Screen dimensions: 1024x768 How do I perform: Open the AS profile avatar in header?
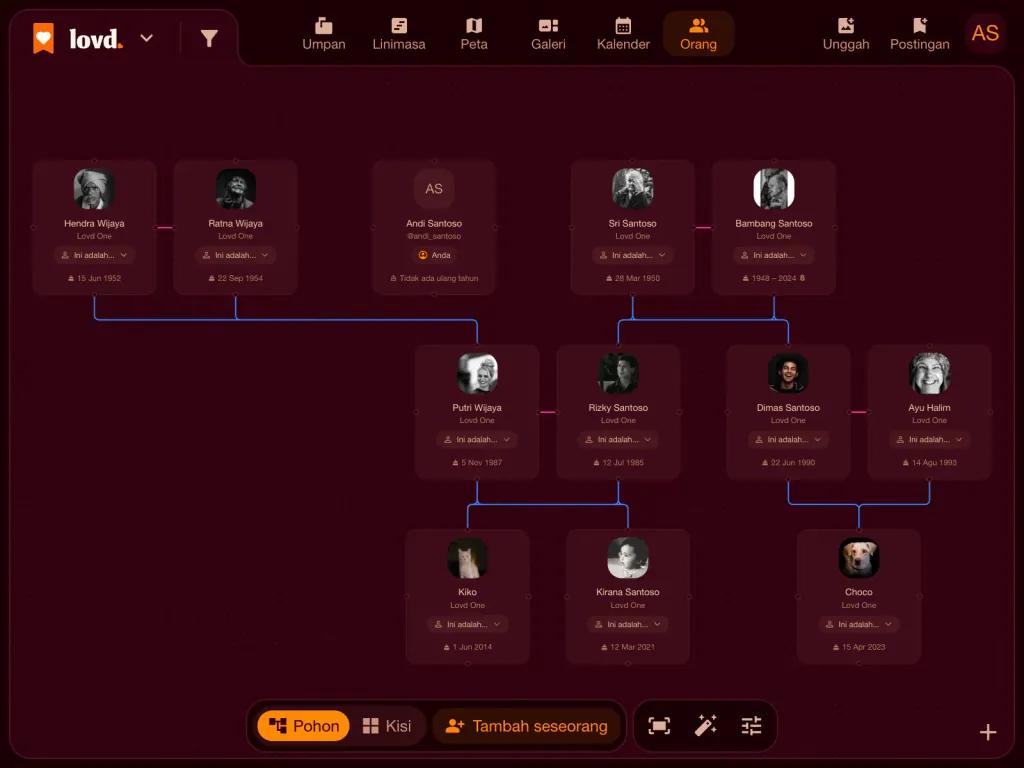[x=985, y=33]
